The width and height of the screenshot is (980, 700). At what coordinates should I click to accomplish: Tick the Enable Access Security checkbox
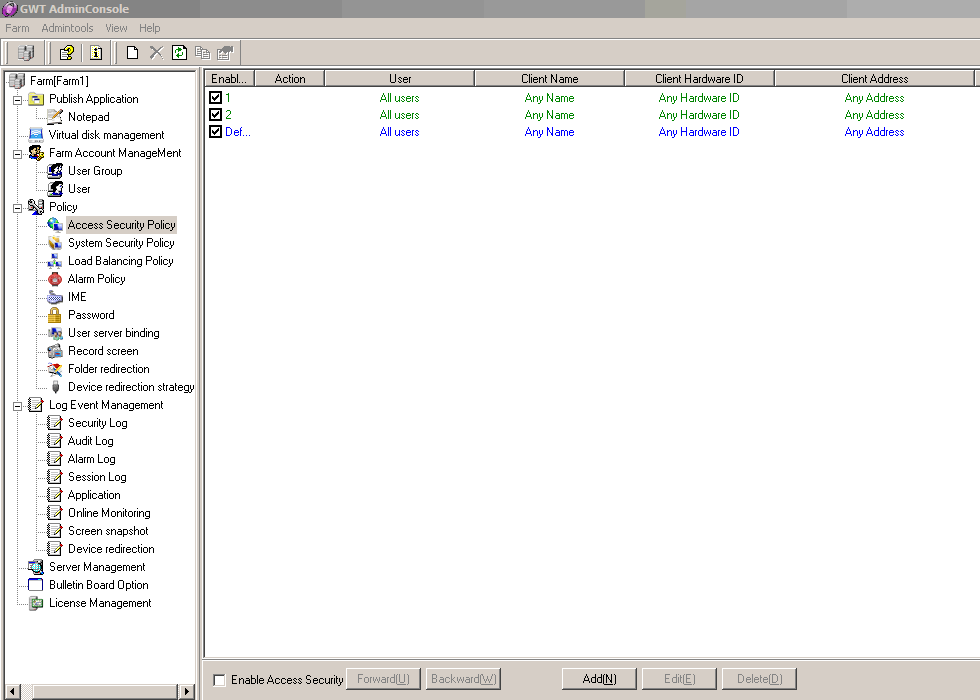tap(220, 680)
